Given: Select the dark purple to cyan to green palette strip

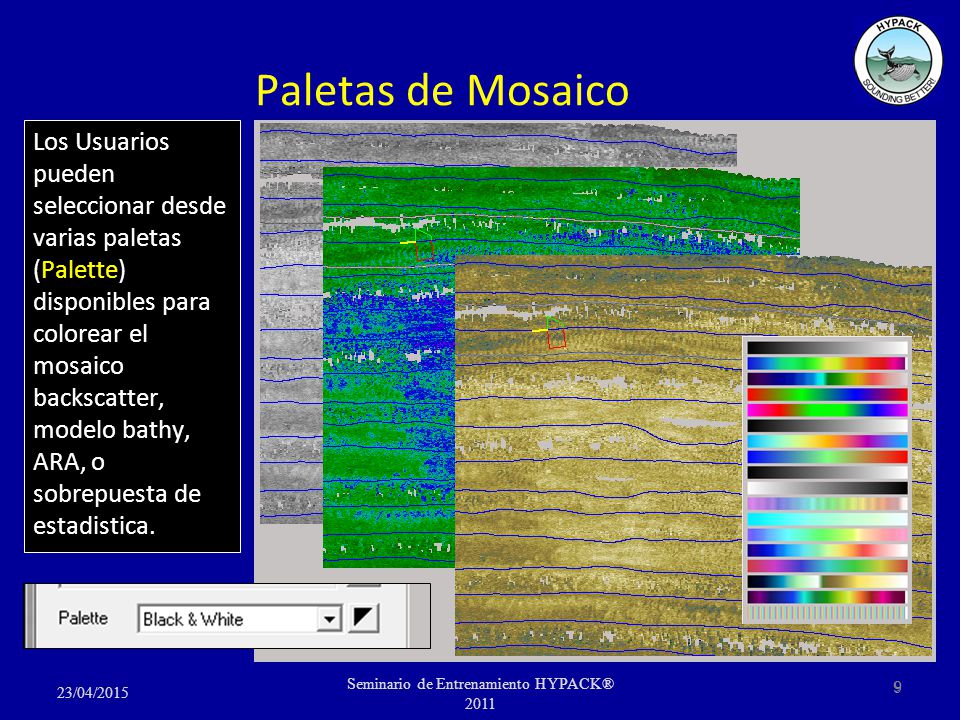Looking at the screenshot, I should 827,379.
